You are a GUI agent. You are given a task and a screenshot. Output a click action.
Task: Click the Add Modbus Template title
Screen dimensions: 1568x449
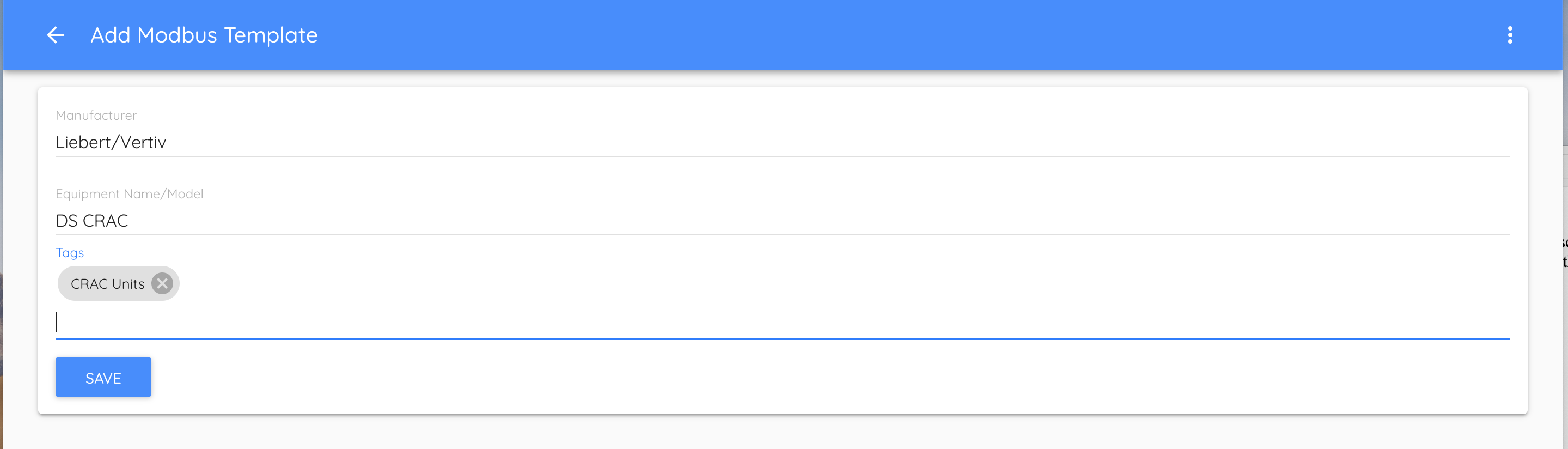click(204, 35)
